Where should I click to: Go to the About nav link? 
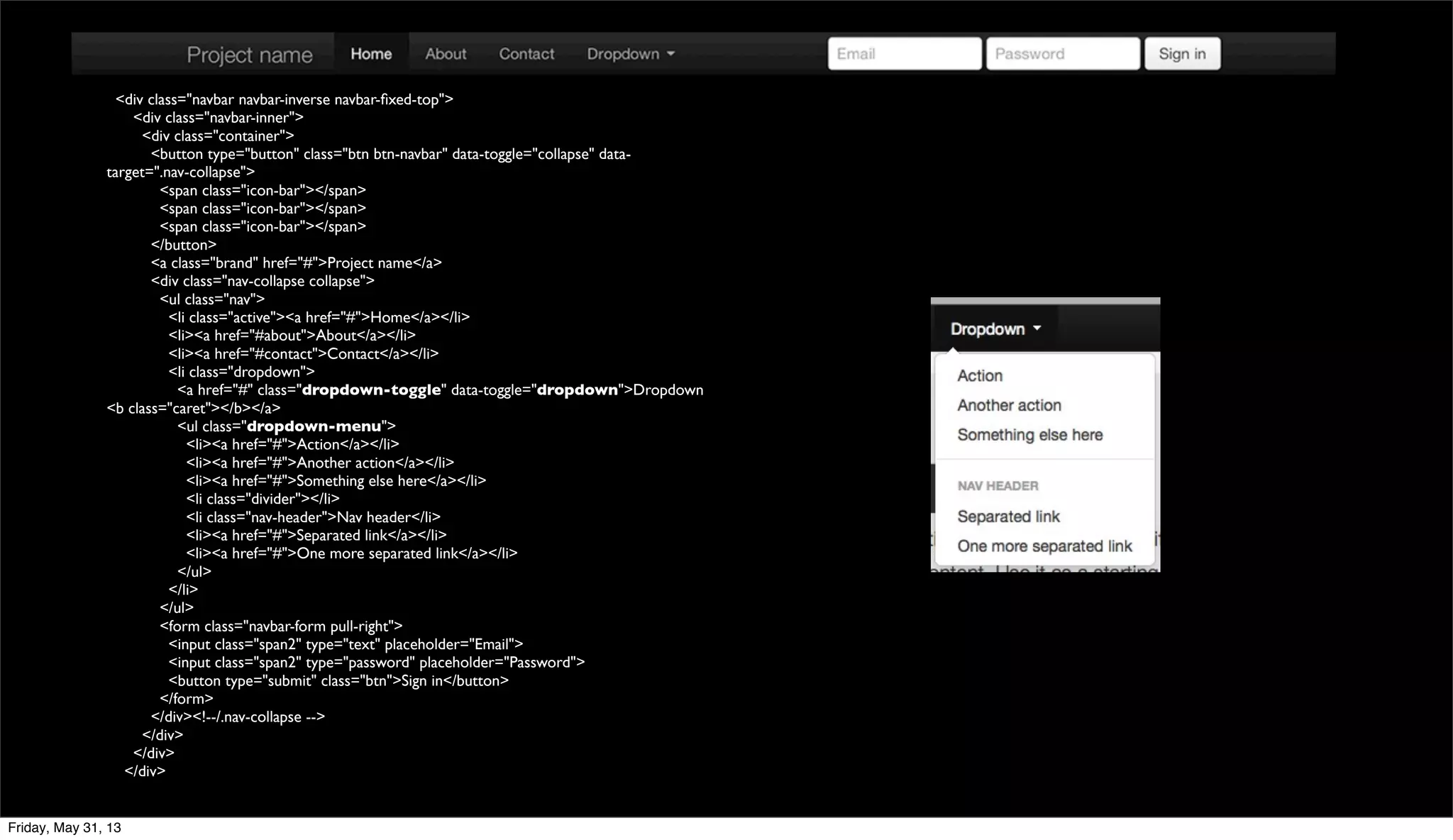tap(446, 54)
